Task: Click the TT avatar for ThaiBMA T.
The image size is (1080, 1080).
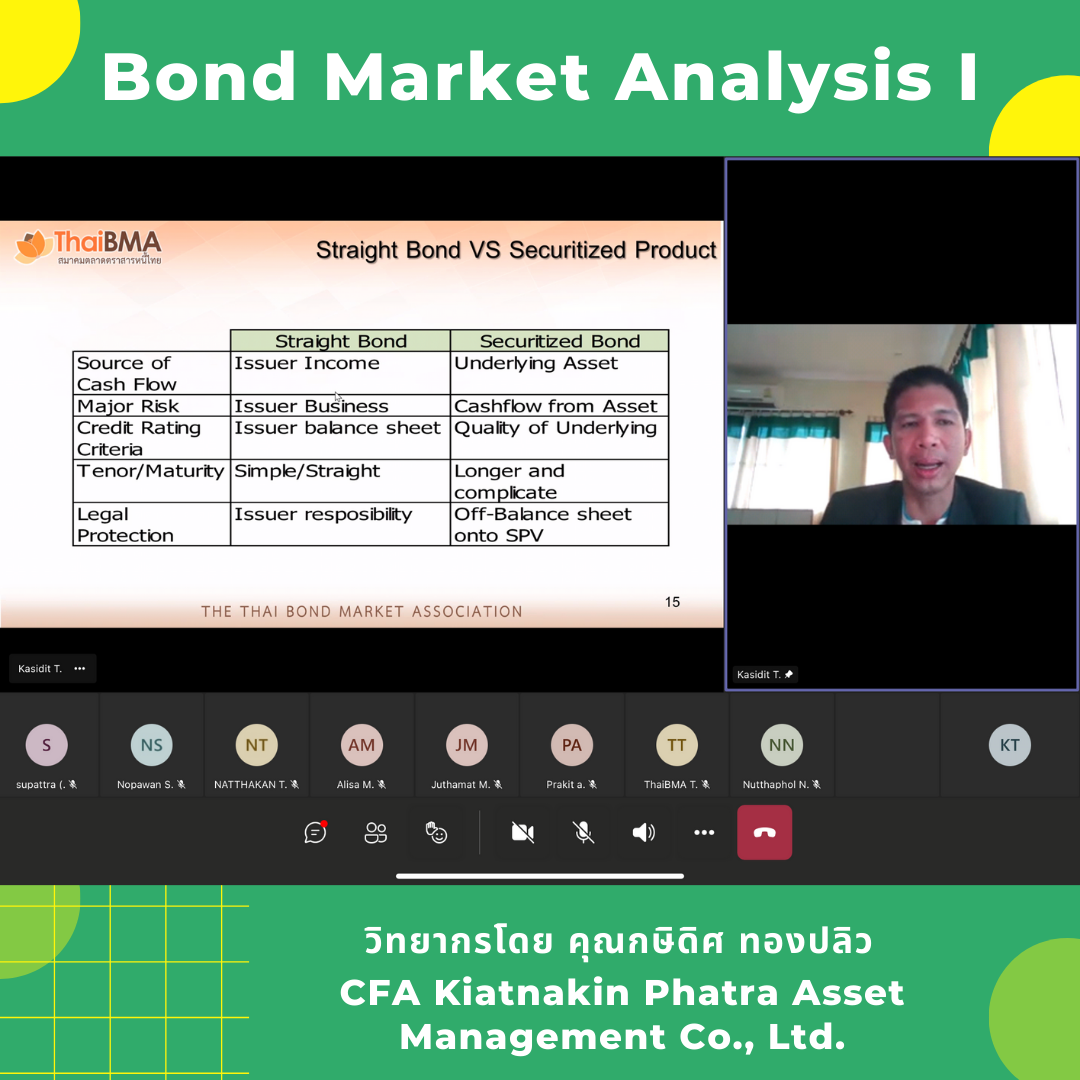Action: pyautogui.click(x=677, y=745)
